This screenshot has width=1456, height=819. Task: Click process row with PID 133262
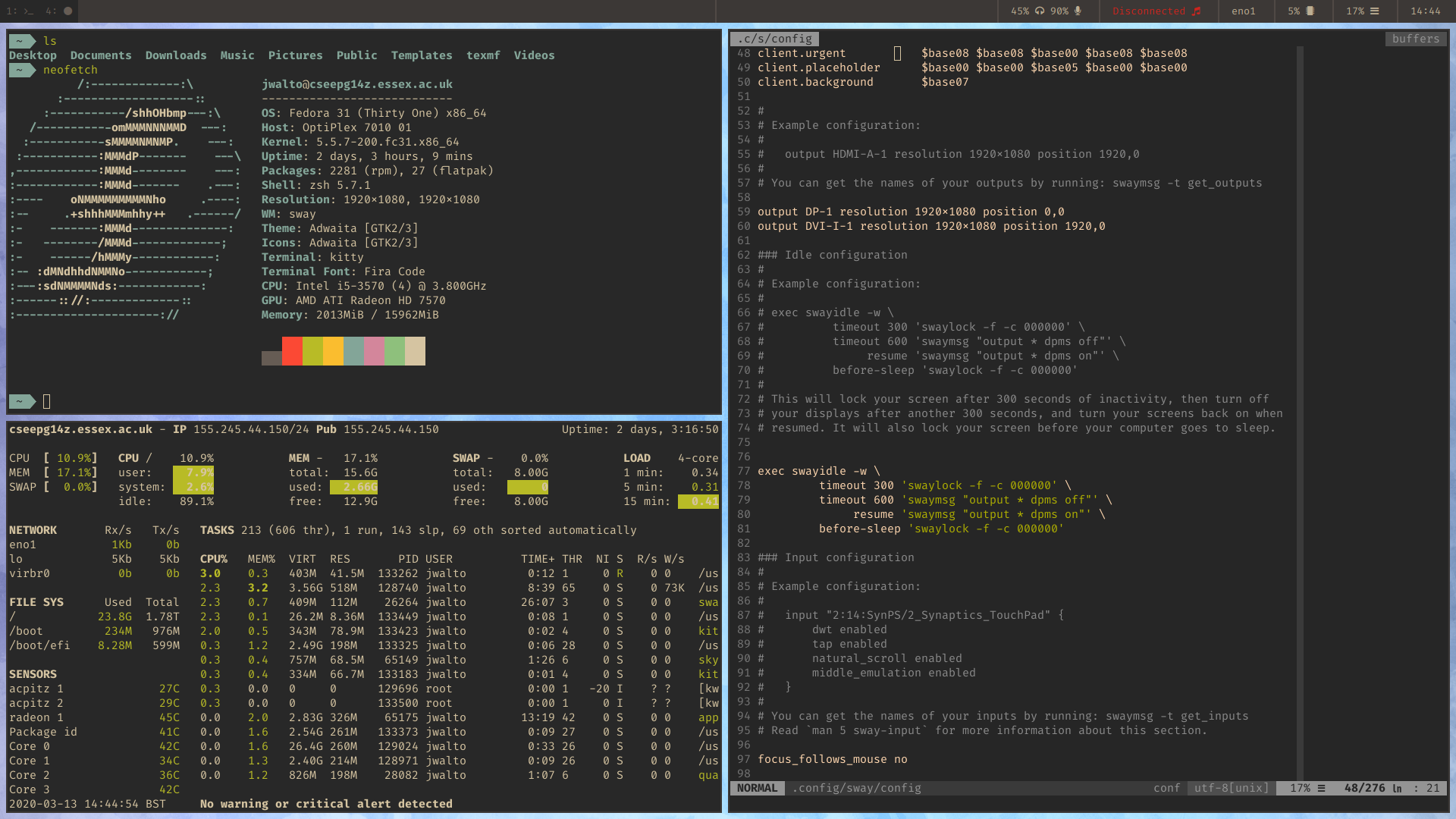click(x=459, y=573)
